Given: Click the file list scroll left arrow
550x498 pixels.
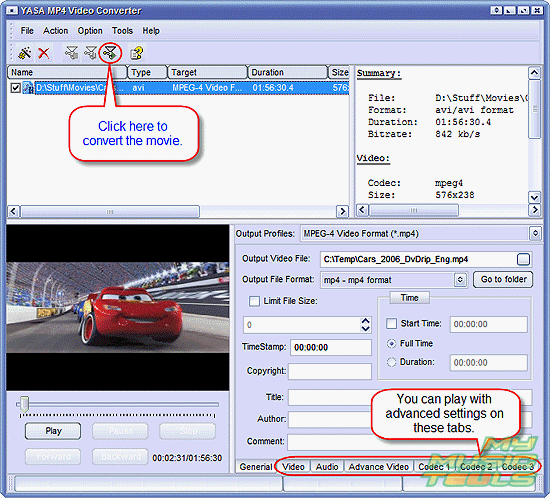Looking at the screenshot, I should tap(13, 211).
